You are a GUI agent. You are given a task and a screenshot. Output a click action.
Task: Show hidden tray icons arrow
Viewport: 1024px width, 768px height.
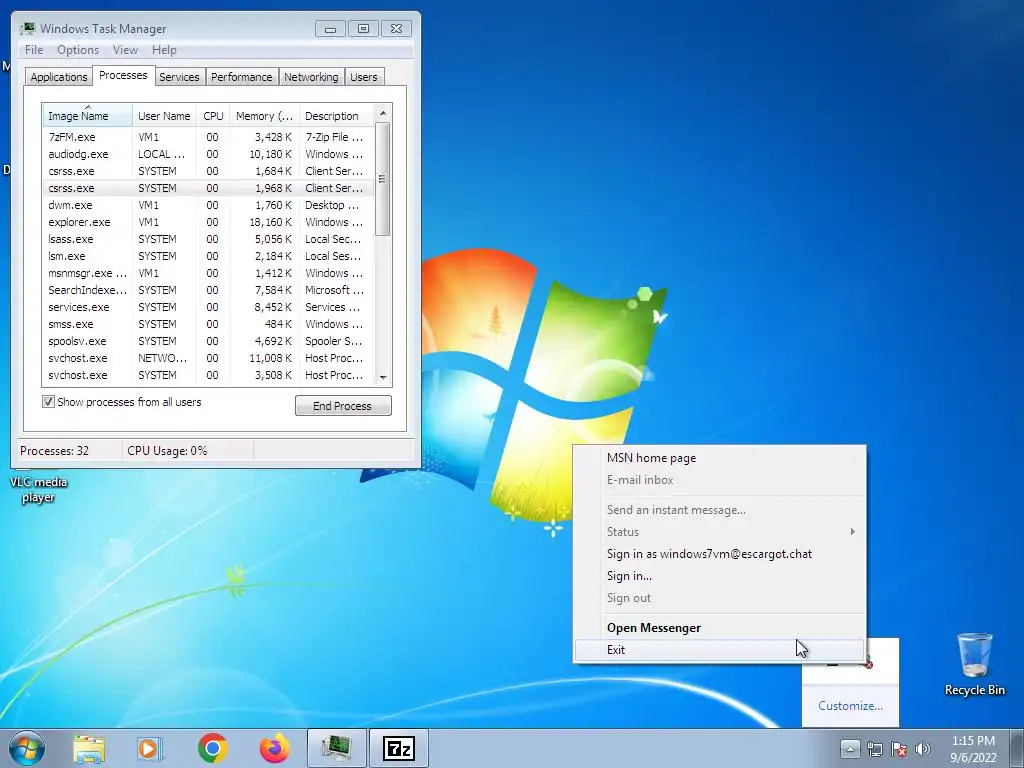pos(850,748)
